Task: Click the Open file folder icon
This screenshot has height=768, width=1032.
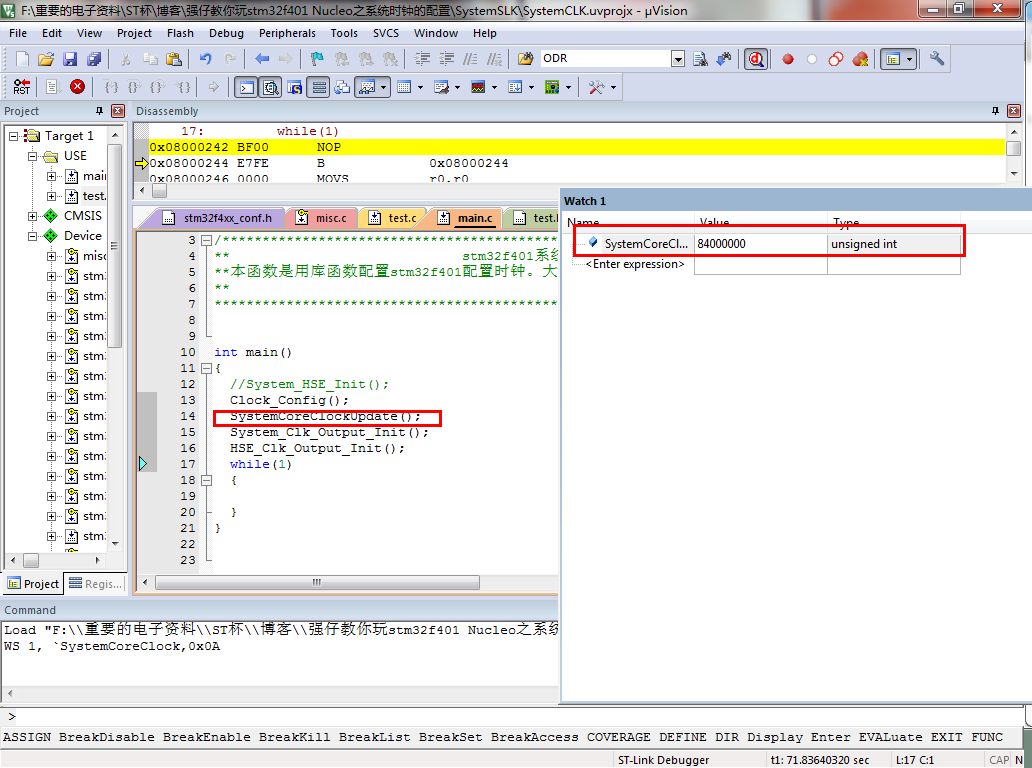Action: coord(45,59)
